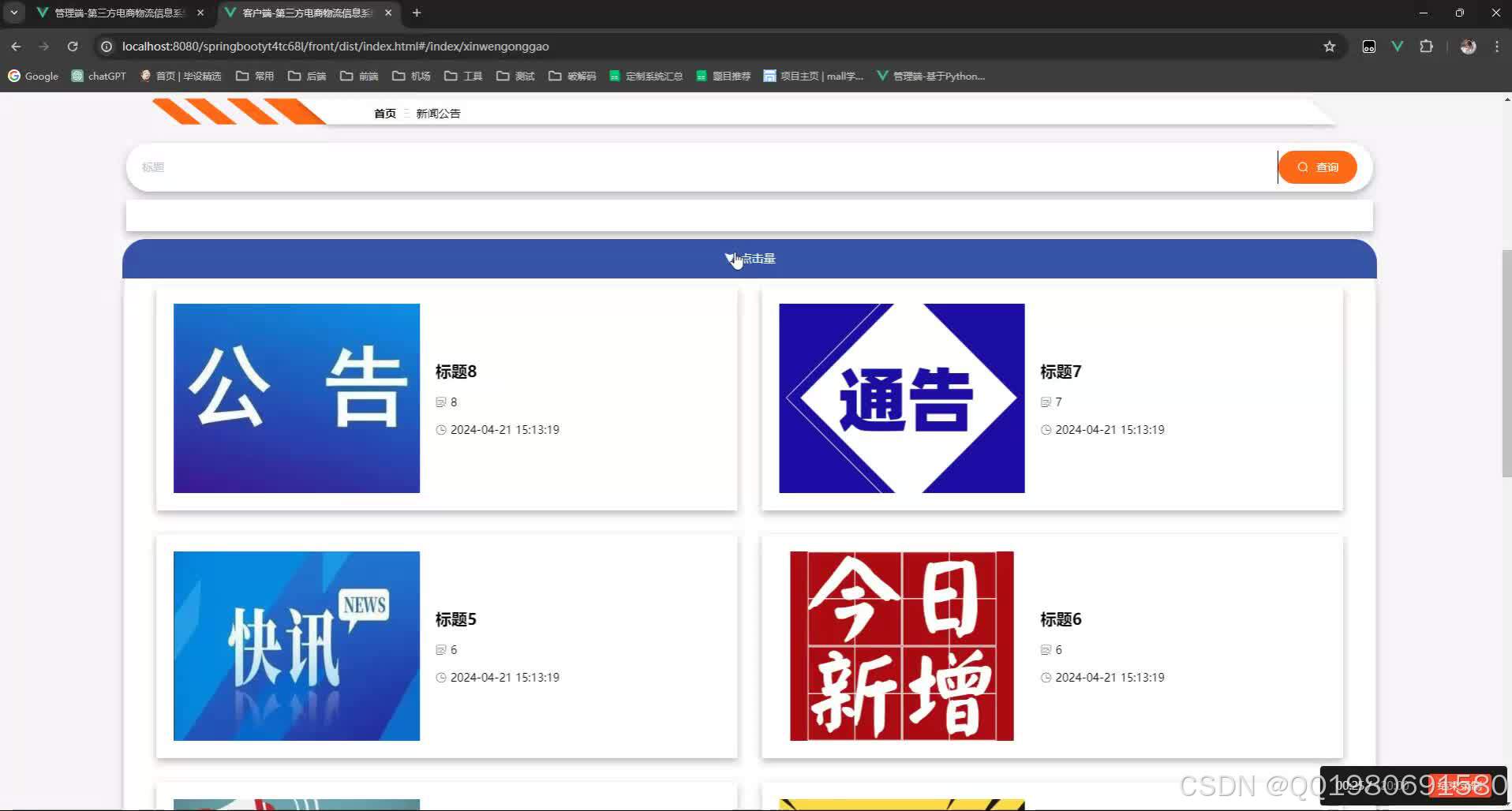
Task: Click browser extensions puzzle icon
Action: [1427, 46]
